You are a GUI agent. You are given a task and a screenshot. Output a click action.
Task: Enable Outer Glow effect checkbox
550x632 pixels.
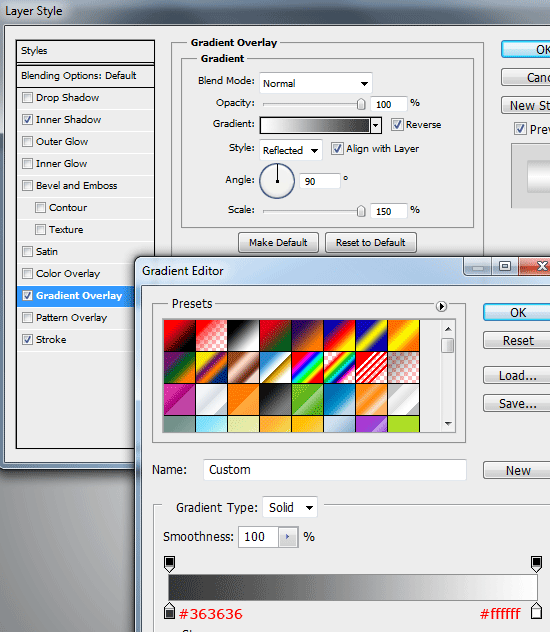pyautogui.click(x=27, y=141)
